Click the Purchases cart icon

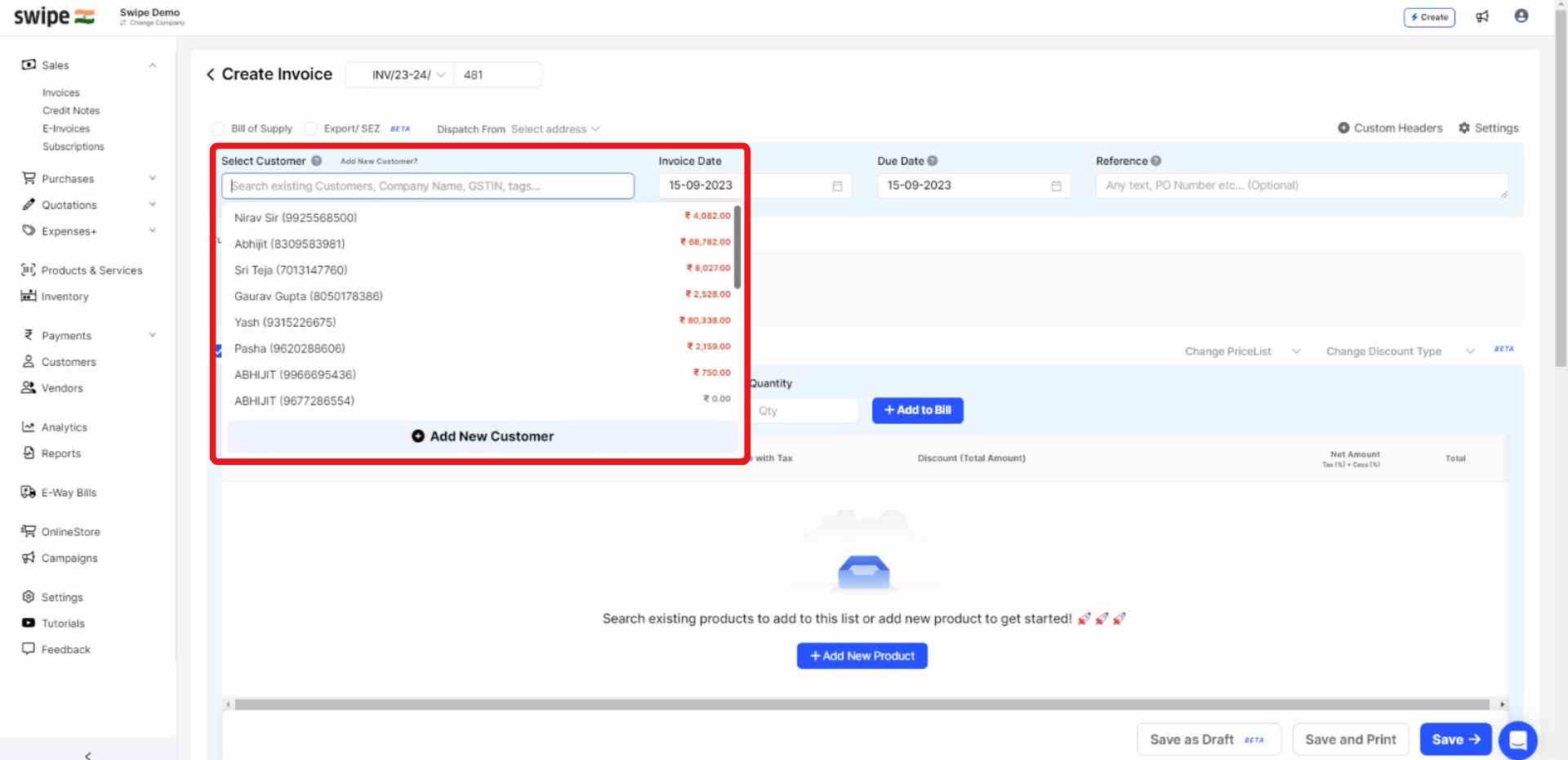(x=29, y=178)
